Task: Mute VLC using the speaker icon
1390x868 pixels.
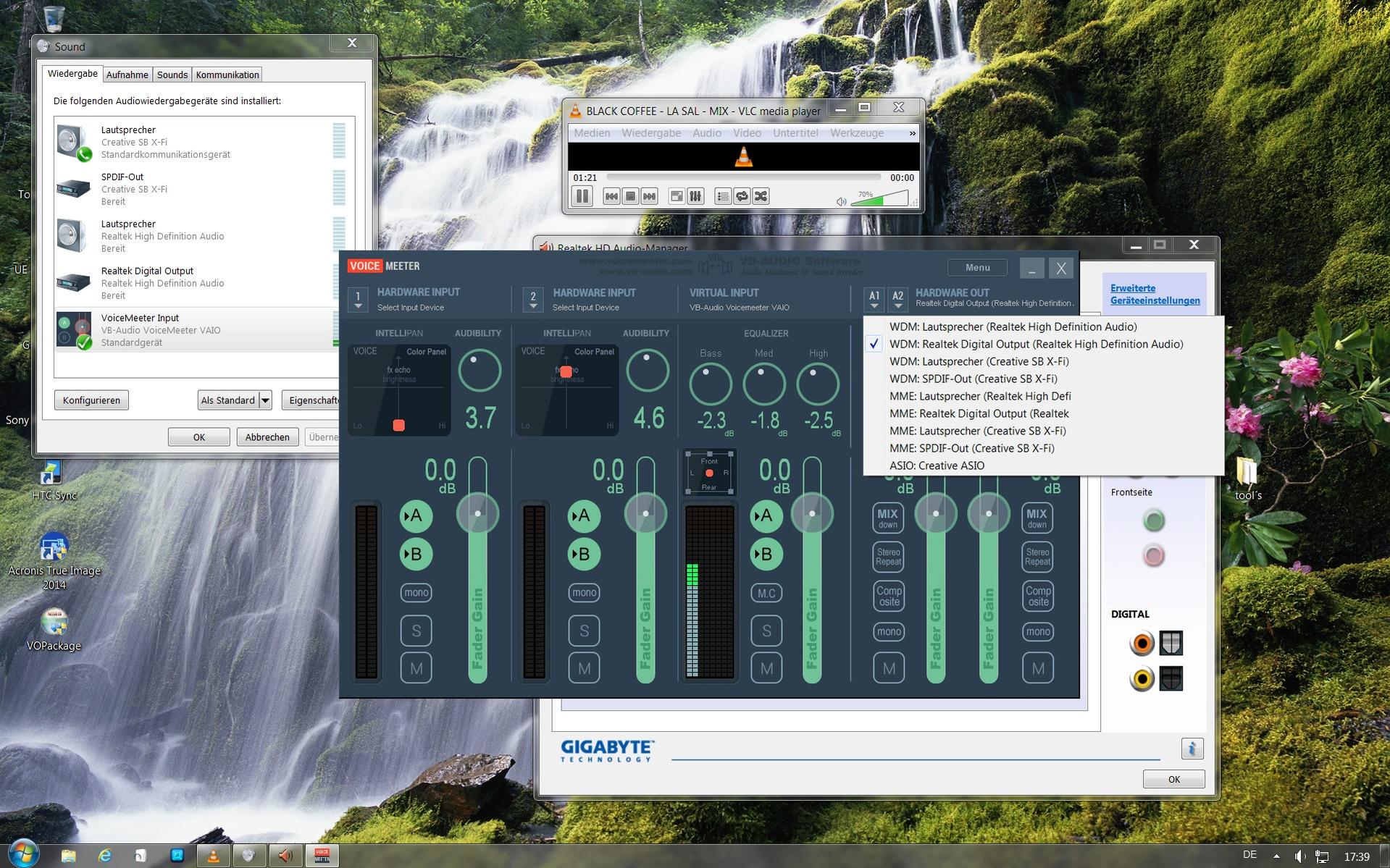Action: pyautogui.click(x=841, y=201)
